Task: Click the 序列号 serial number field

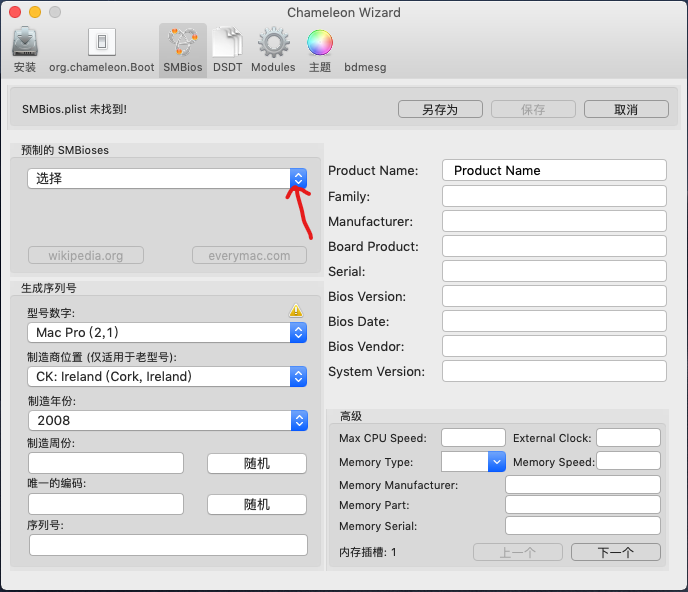Action: coord(168,545)
